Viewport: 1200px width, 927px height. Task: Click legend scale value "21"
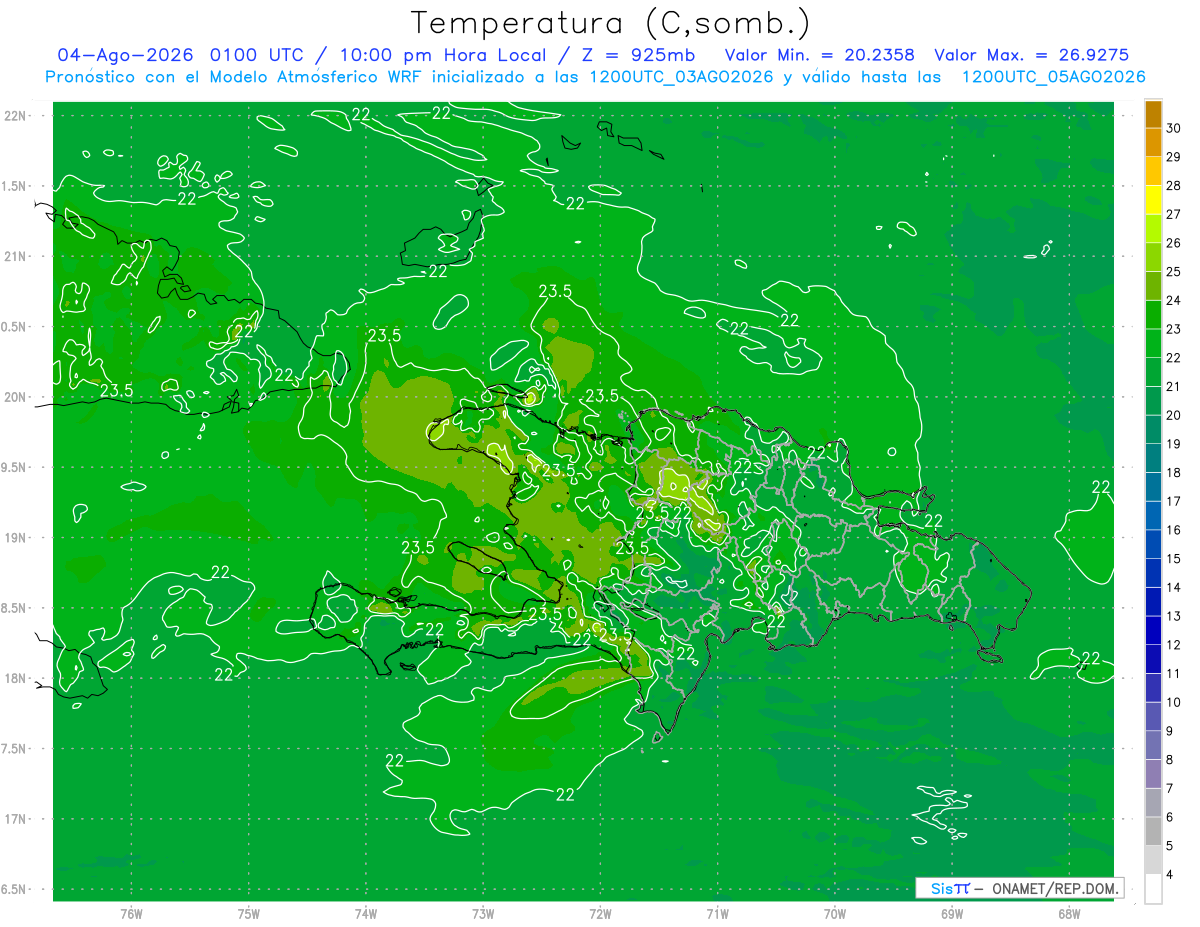pos(1173,386)
